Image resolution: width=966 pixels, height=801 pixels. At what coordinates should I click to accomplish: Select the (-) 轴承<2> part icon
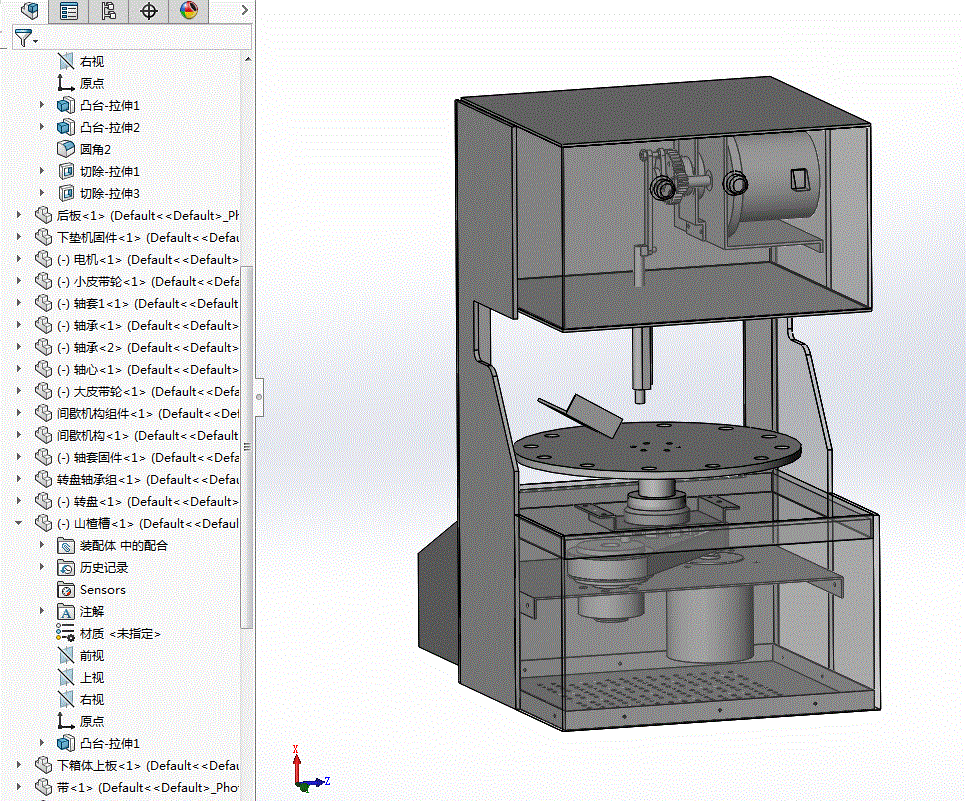coord(43,348)
